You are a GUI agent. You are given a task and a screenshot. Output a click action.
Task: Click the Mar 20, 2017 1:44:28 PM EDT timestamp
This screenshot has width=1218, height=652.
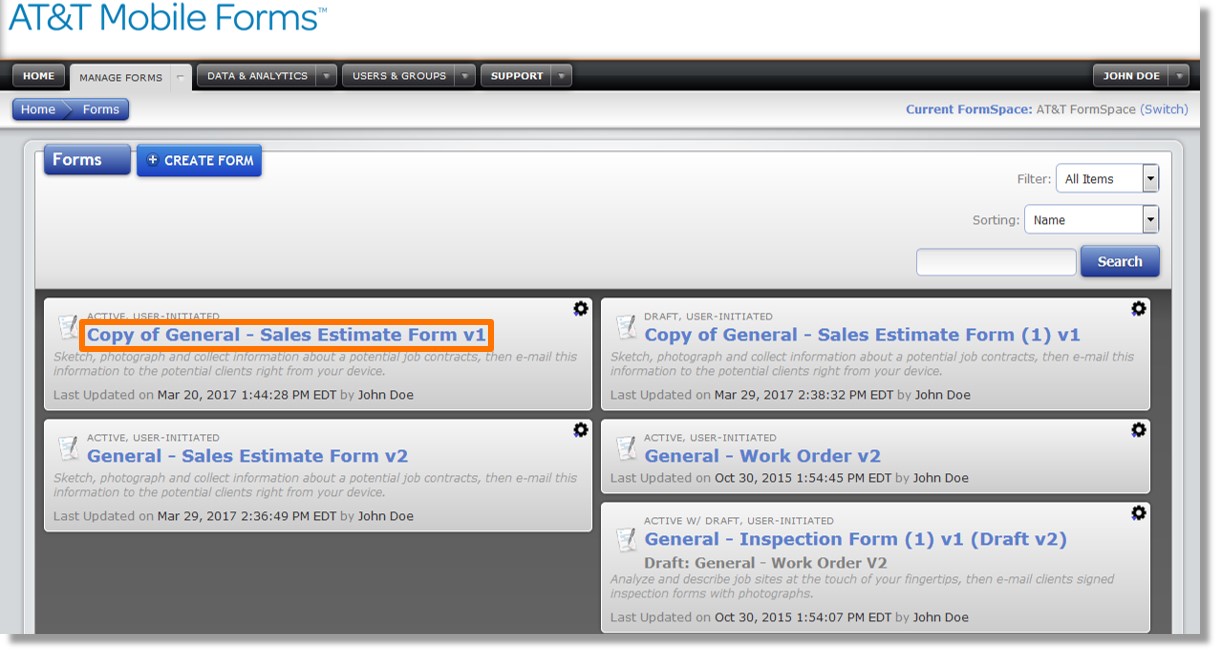[x=247, y=395]
